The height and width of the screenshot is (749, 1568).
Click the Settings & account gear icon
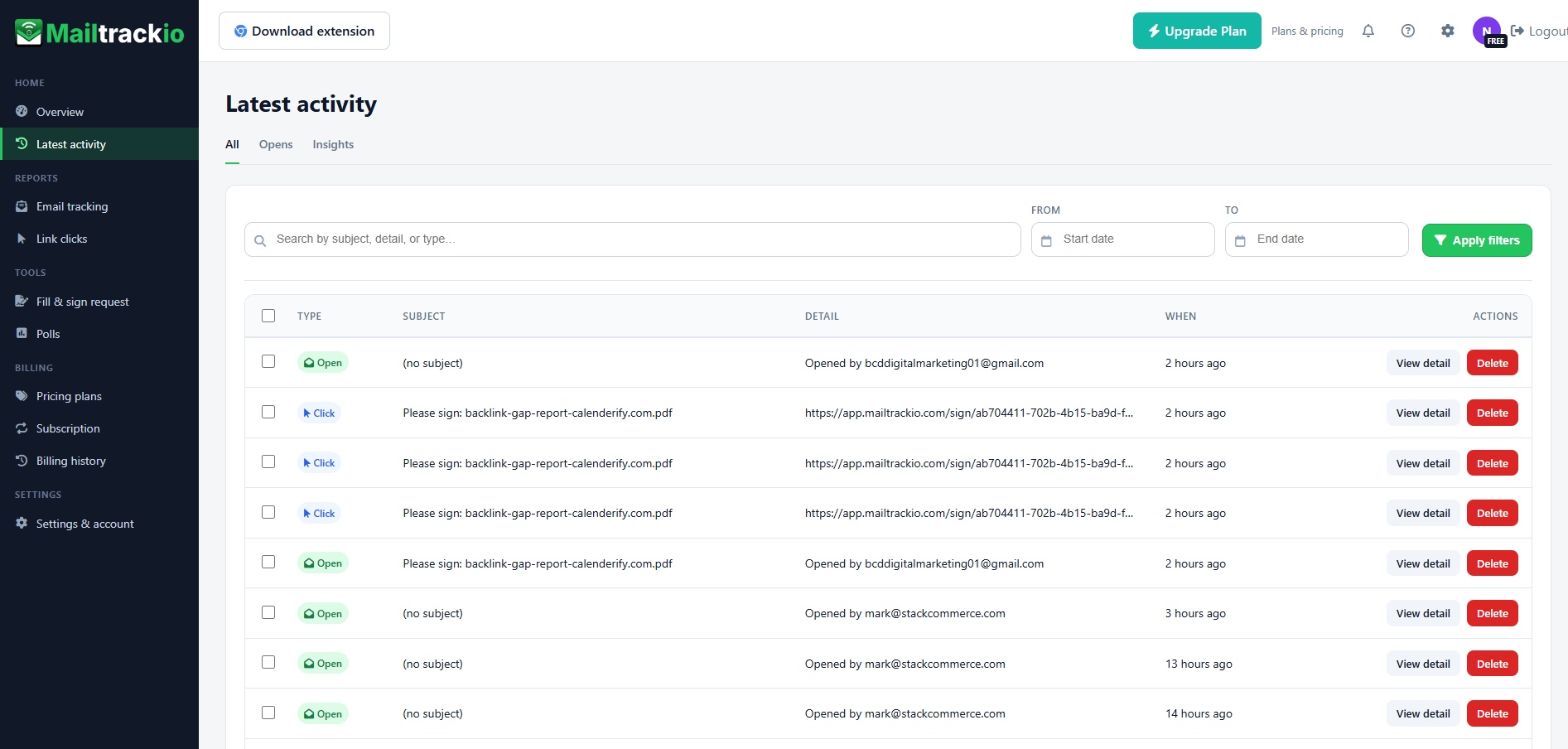click(x=22, y=524)
